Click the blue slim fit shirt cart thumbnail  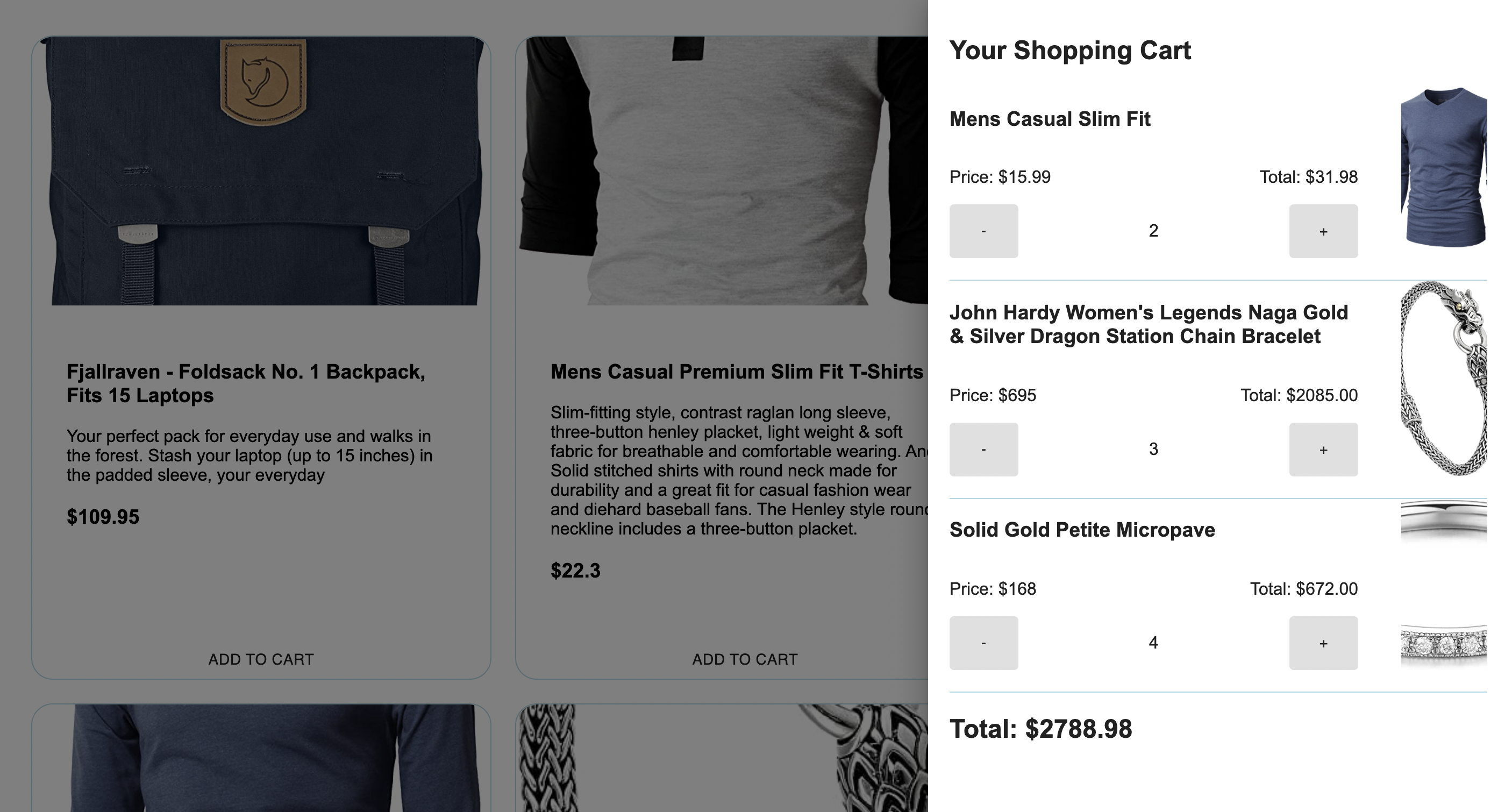coord(1444,167)
